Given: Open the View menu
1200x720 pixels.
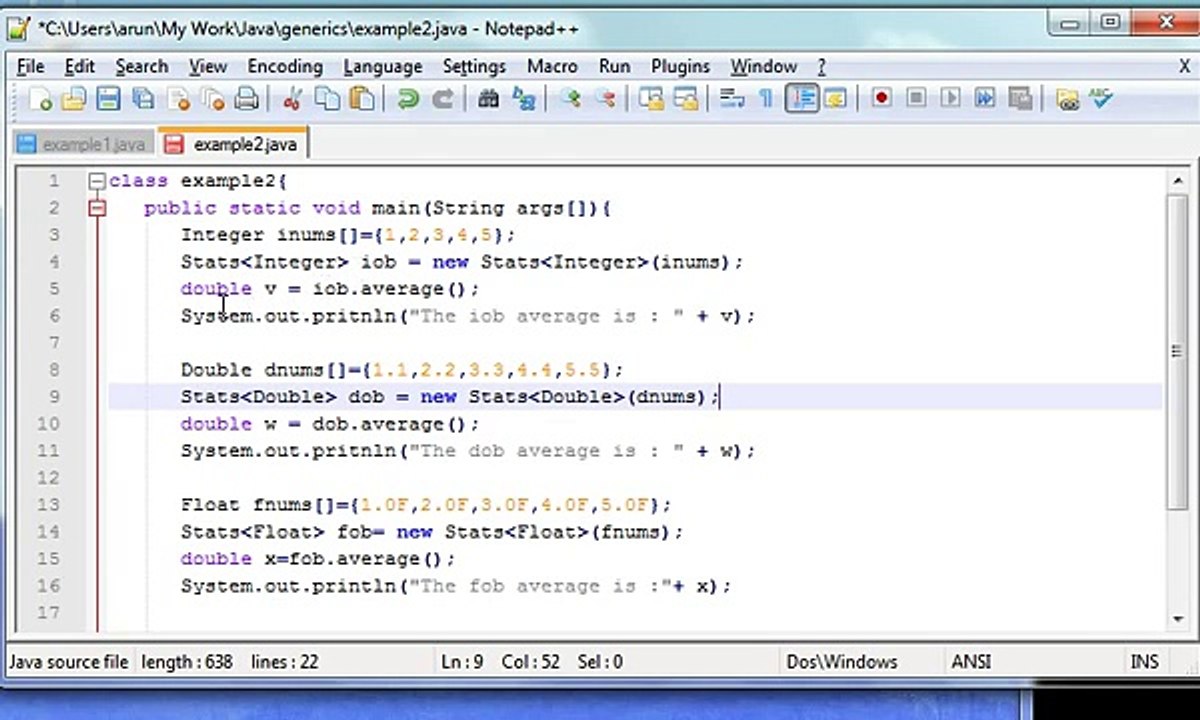Looking at the screenshot, I should point(208,66).
